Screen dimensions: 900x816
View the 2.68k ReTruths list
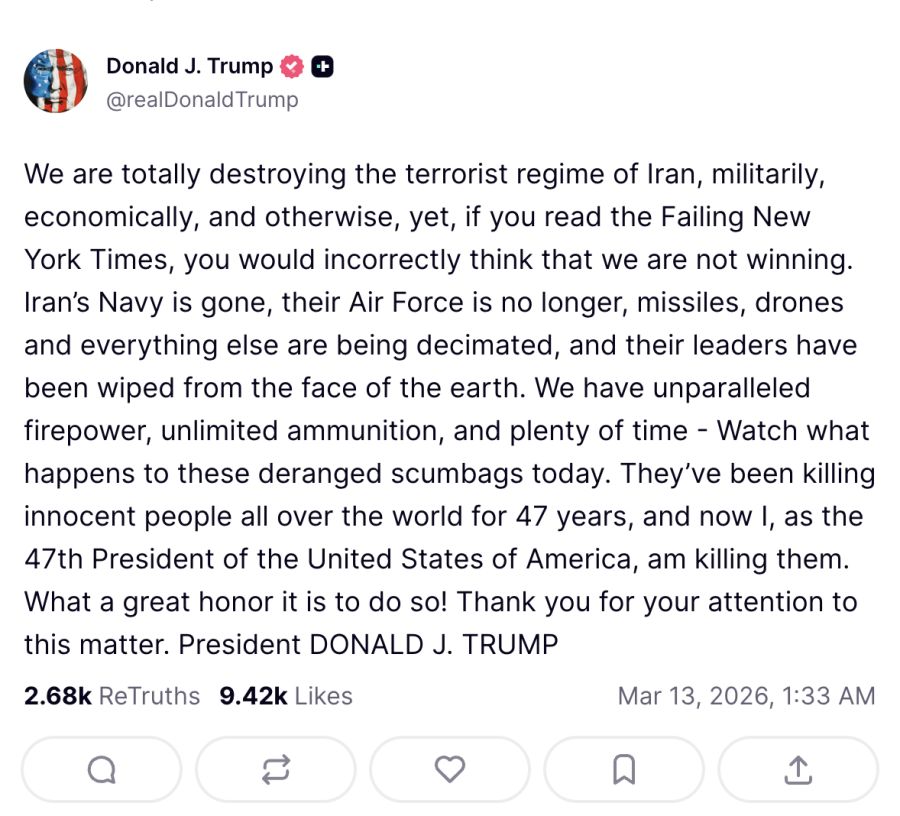click(x=110, y=695)
